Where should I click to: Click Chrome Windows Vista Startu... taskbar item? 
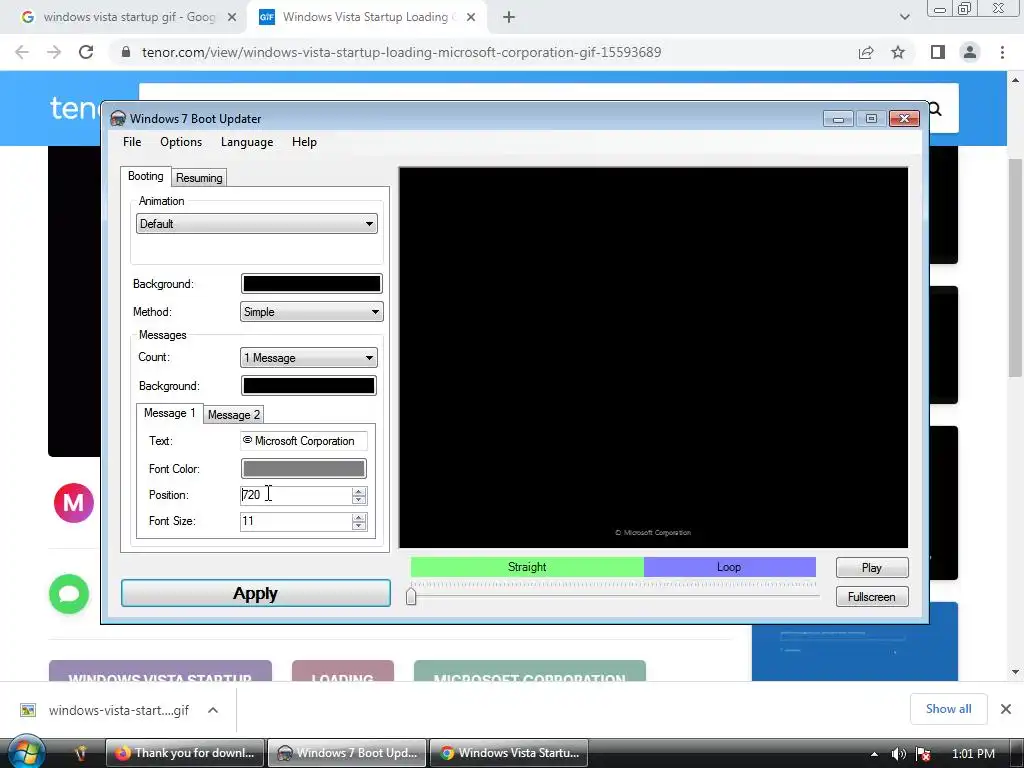point(509,753)
